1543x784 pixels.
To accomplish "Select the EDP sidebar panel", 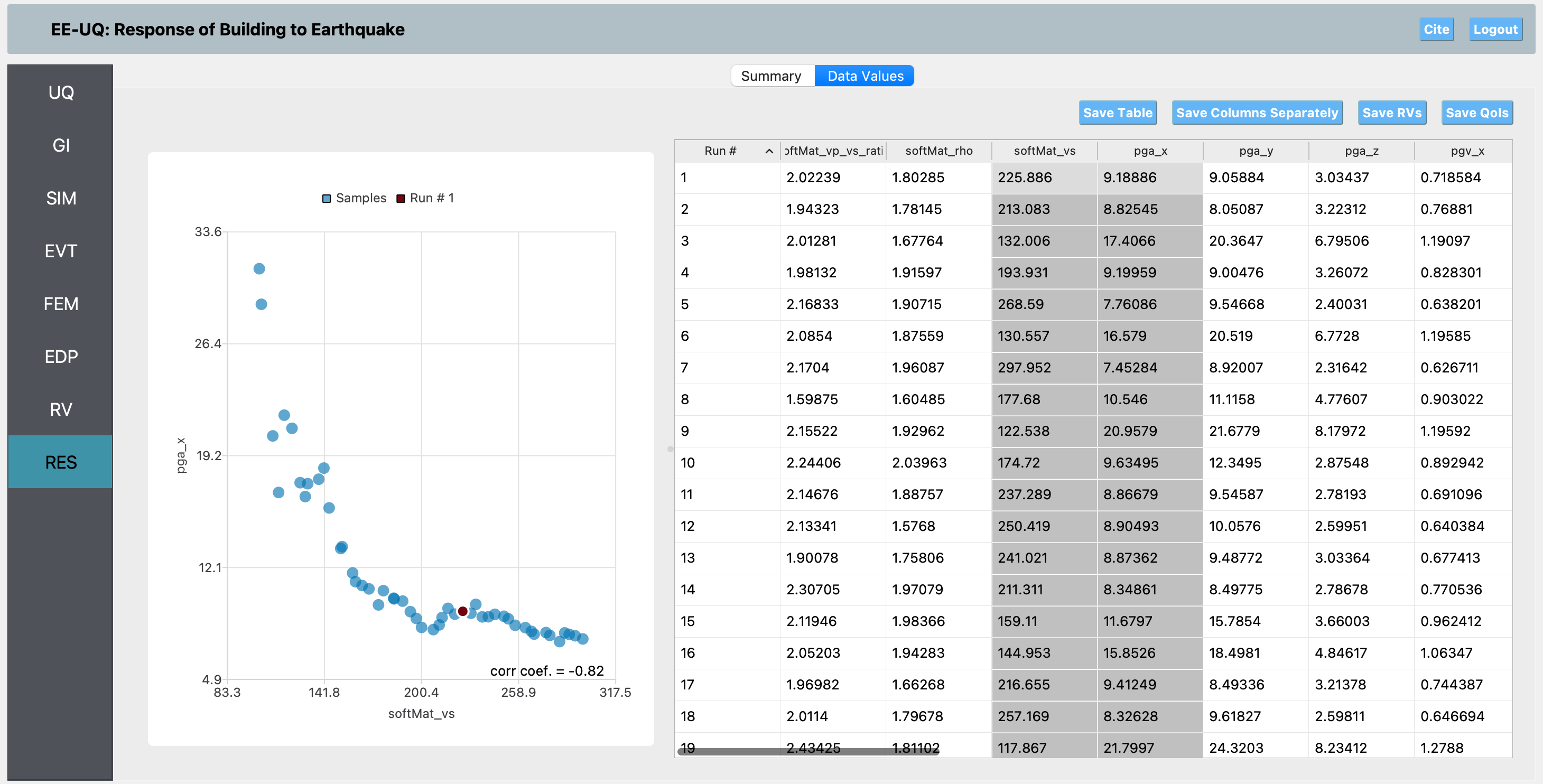I will tap(60, 357).
